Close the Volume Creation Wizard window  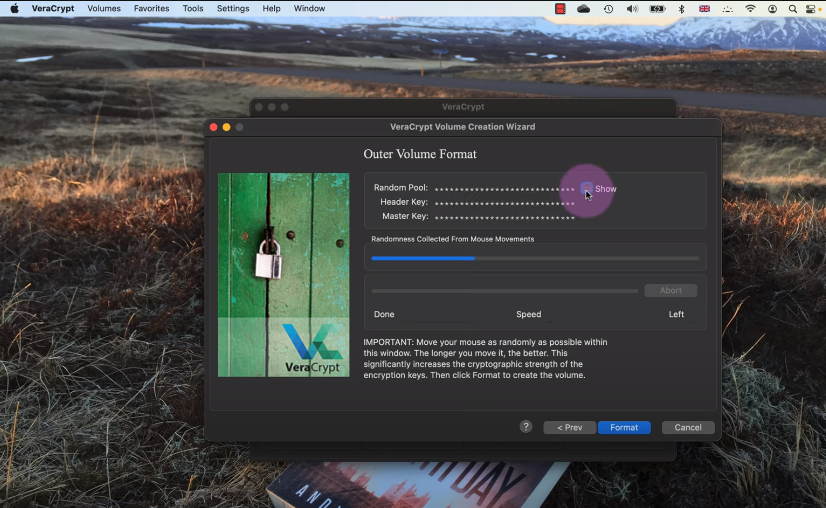coord(213,127)
